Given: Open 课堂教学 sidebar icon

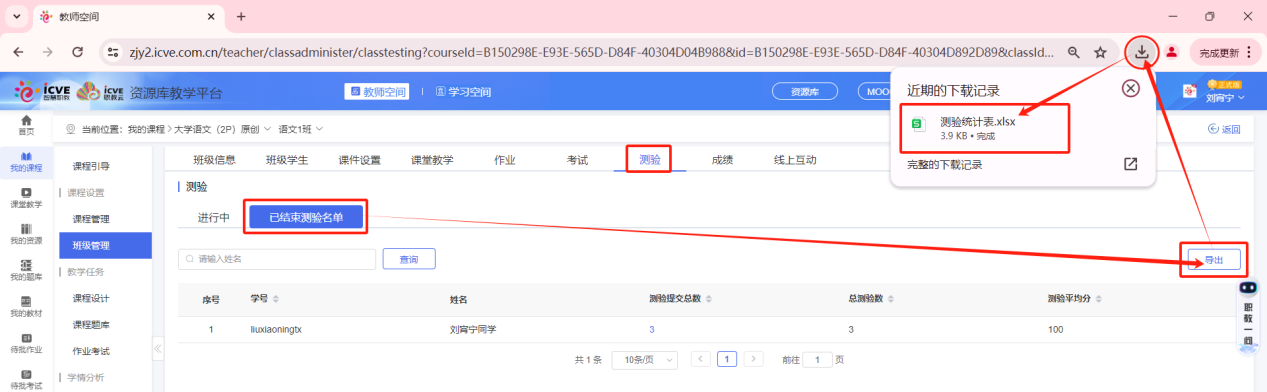Looking at the screenshot, I should coord(26,197).
